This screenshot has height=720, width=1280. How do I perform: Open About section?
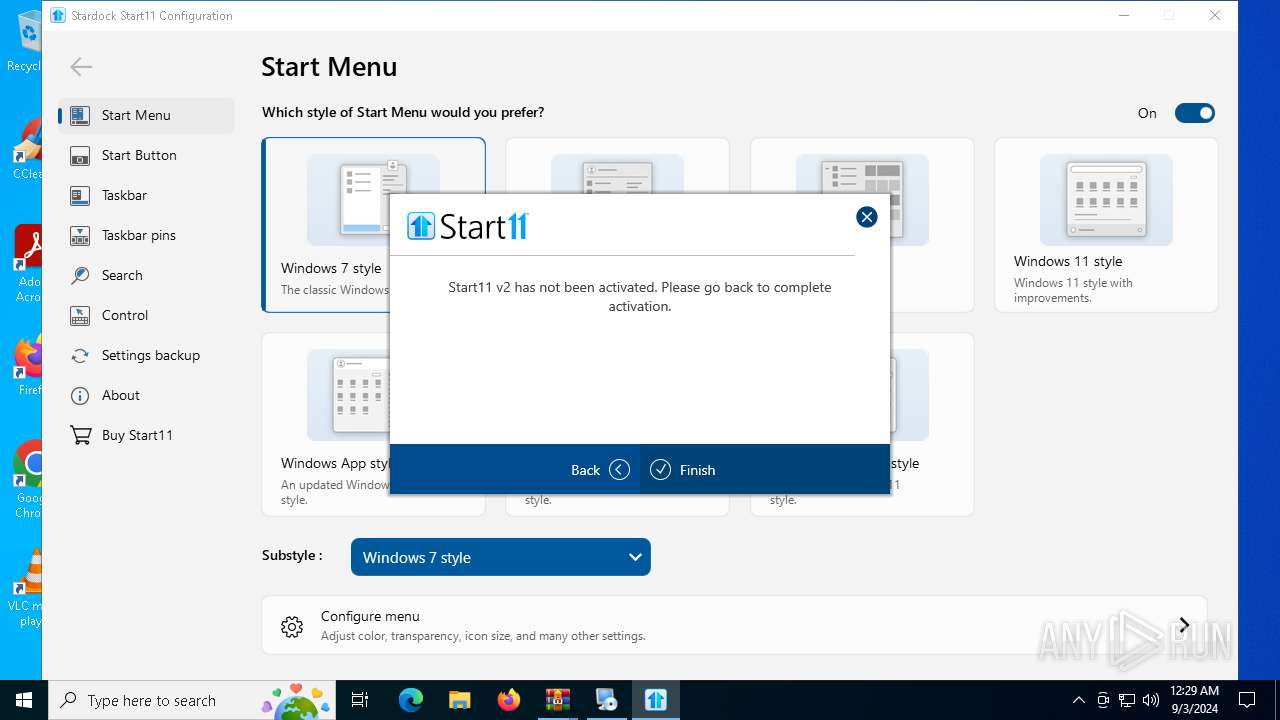pyautogui.click(x=146, y=395)
